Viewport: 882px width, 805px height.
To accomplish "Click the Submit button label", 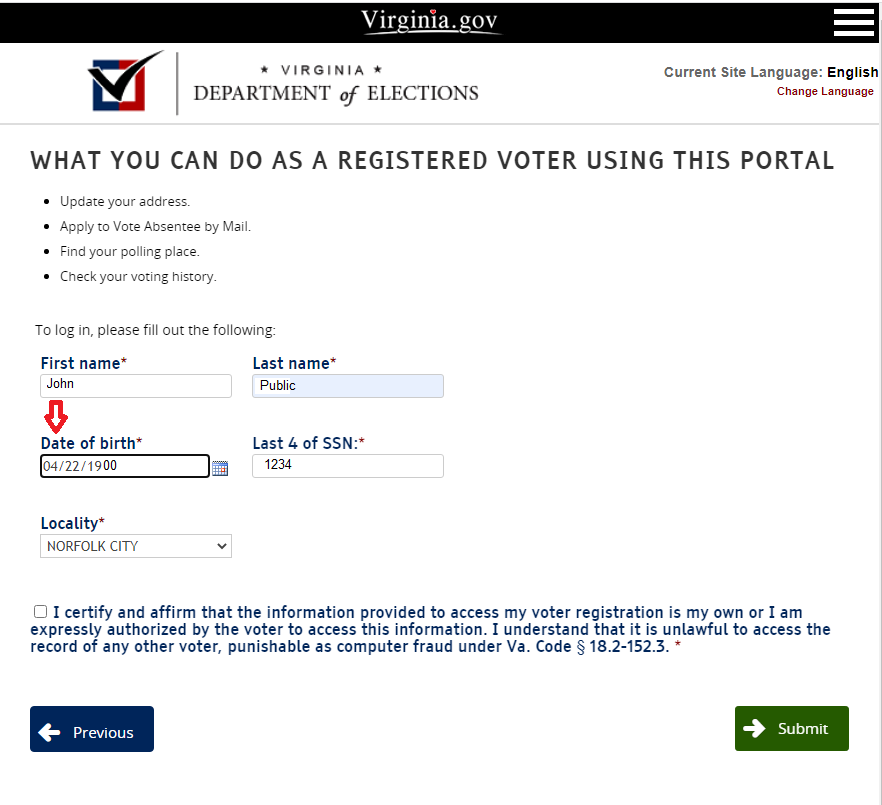I will tap(803, 729).
